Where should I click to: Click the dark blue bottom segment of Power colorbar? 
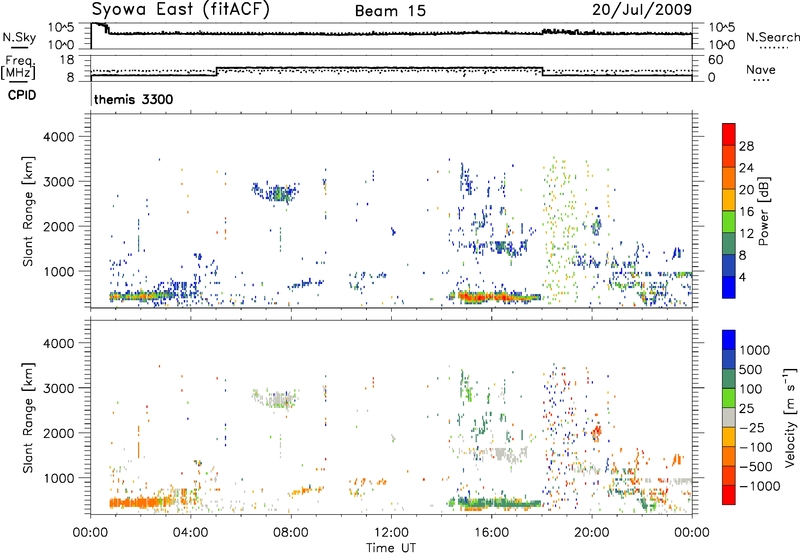(729, 288)
